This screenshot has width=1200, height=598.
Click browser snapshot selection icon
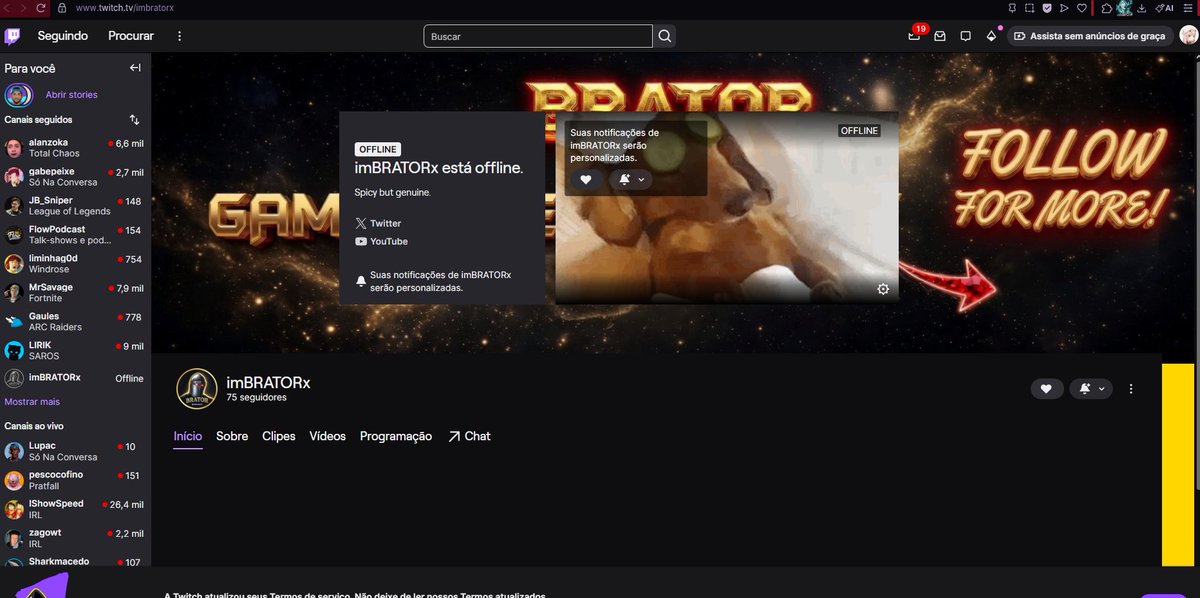(x=1029, y=8)
